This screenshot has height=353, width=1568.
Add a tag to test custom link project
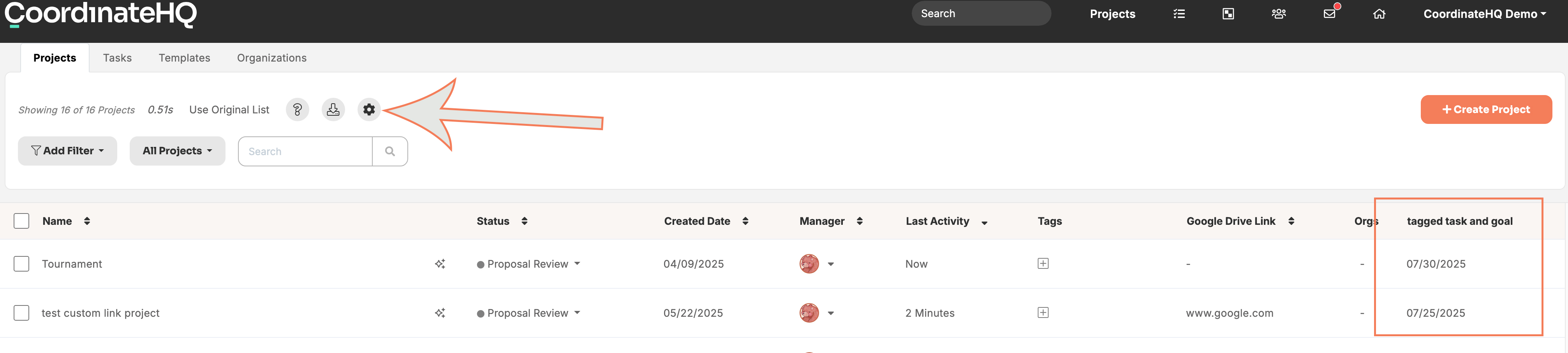(1043, 313)
